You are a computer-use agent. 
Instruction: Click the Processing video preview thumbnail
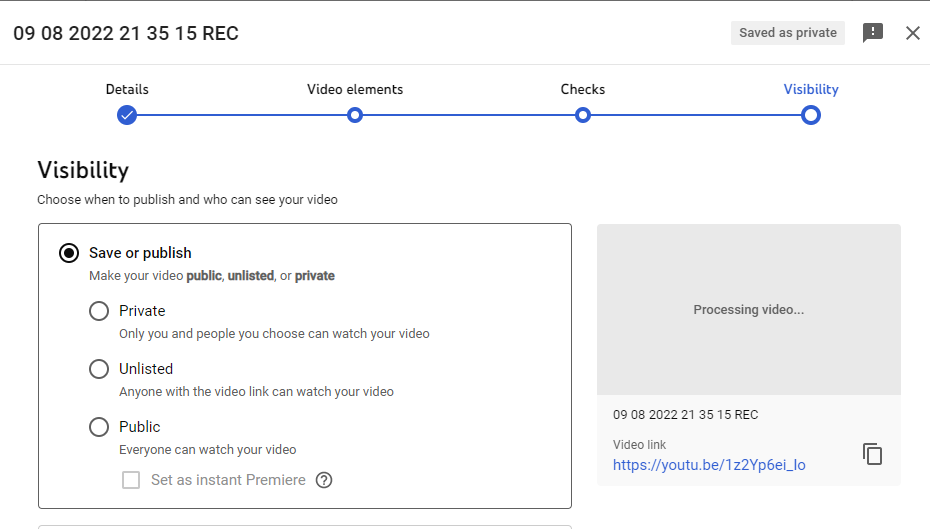tap(748, 309)
